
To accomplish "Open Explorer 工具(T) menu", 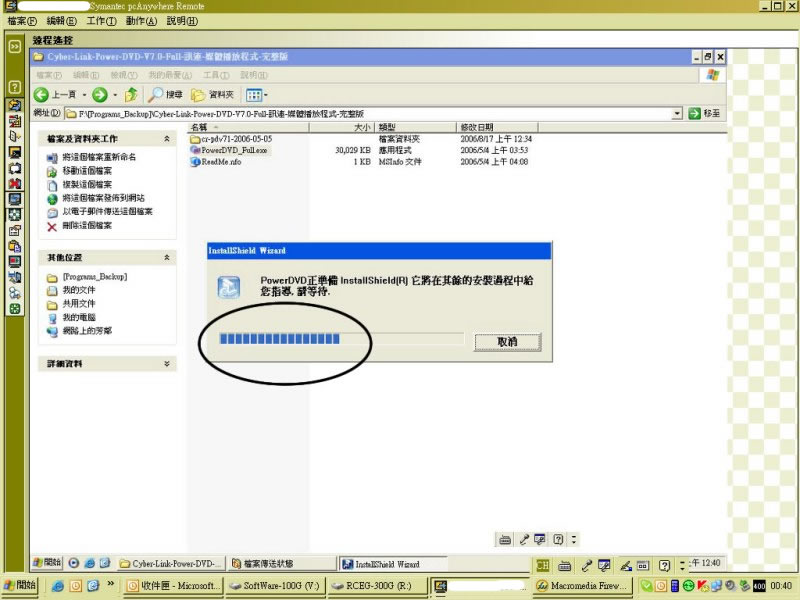I will coord(216,75).
